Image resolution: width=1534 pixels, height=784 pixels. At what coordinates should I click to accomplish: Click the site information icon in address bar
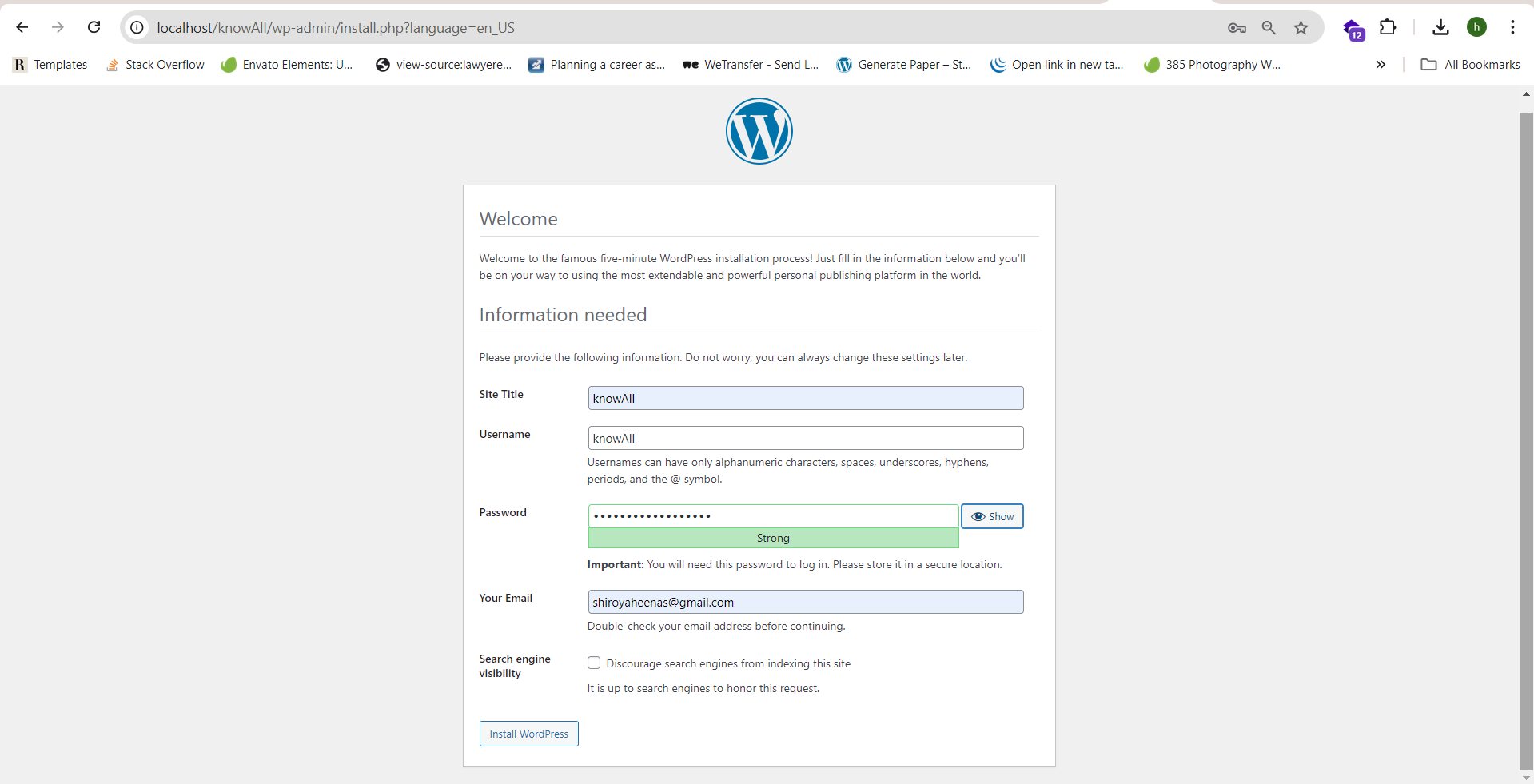coord(137,27)
